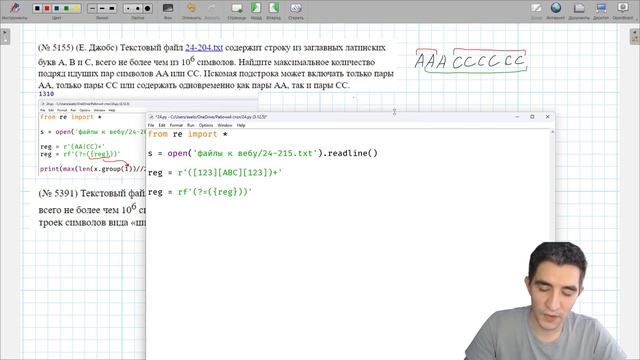The height and width of the screenshot is (360, 640).
Task: Clear the page with Стереть icon
Action: click(x=296, y=8)
